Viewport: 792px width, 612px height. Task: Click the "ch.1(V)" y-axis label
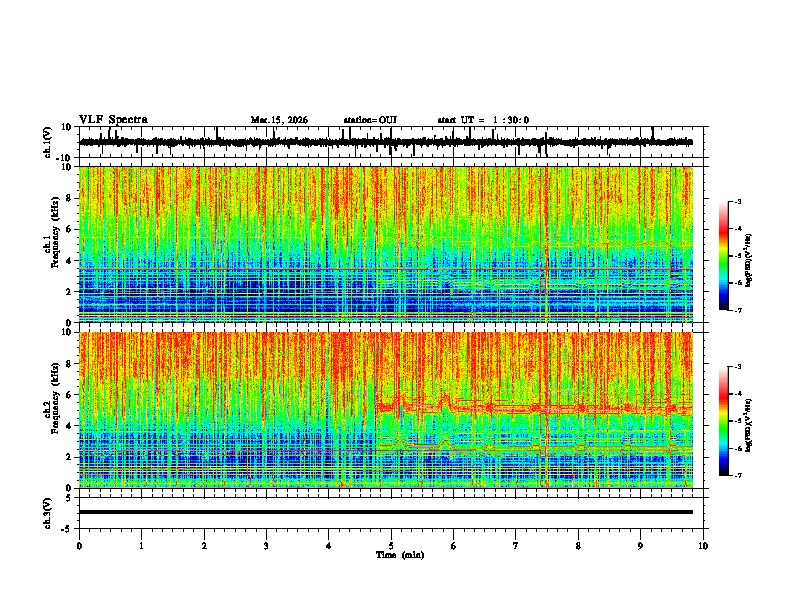click(x=48, y=142)
